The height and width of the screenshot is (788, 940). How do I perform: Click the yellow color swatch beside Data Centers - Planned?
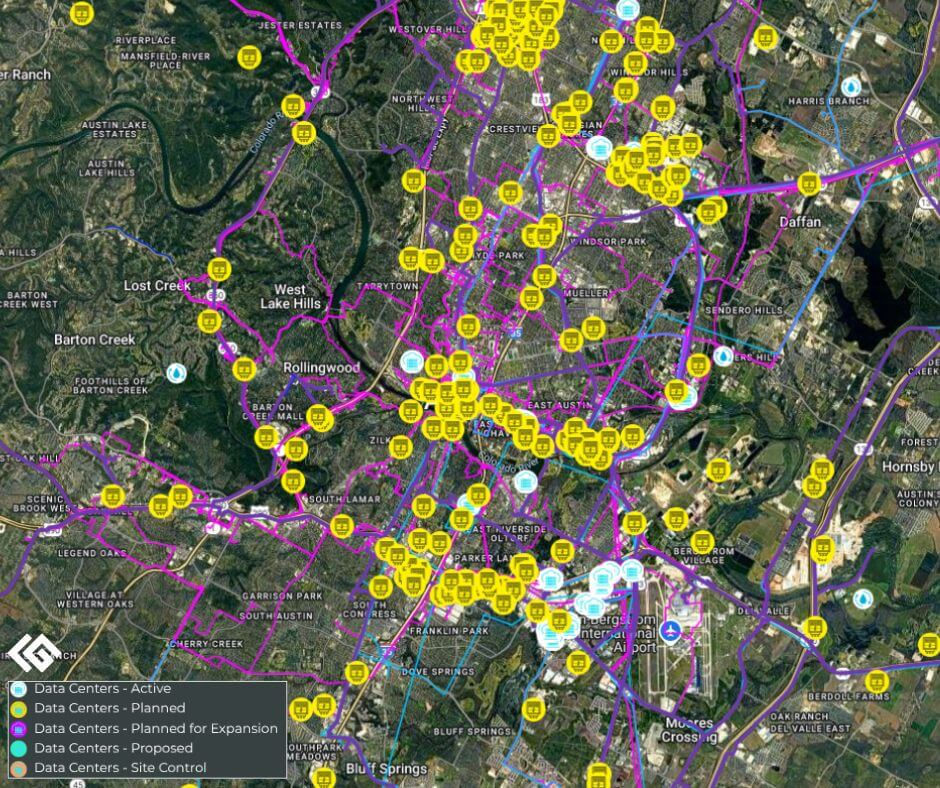pos(17,708)
